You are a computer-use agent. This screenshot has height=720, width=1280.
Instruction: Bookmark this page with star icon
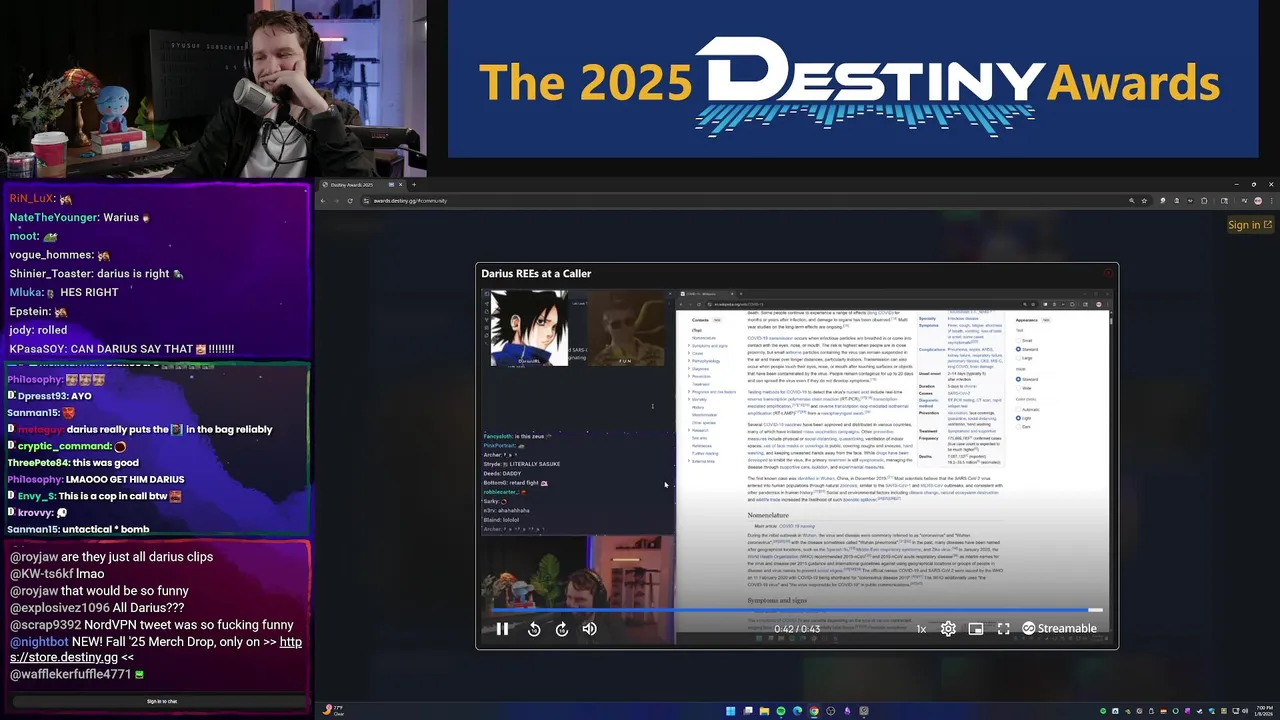click(1144, 201)
